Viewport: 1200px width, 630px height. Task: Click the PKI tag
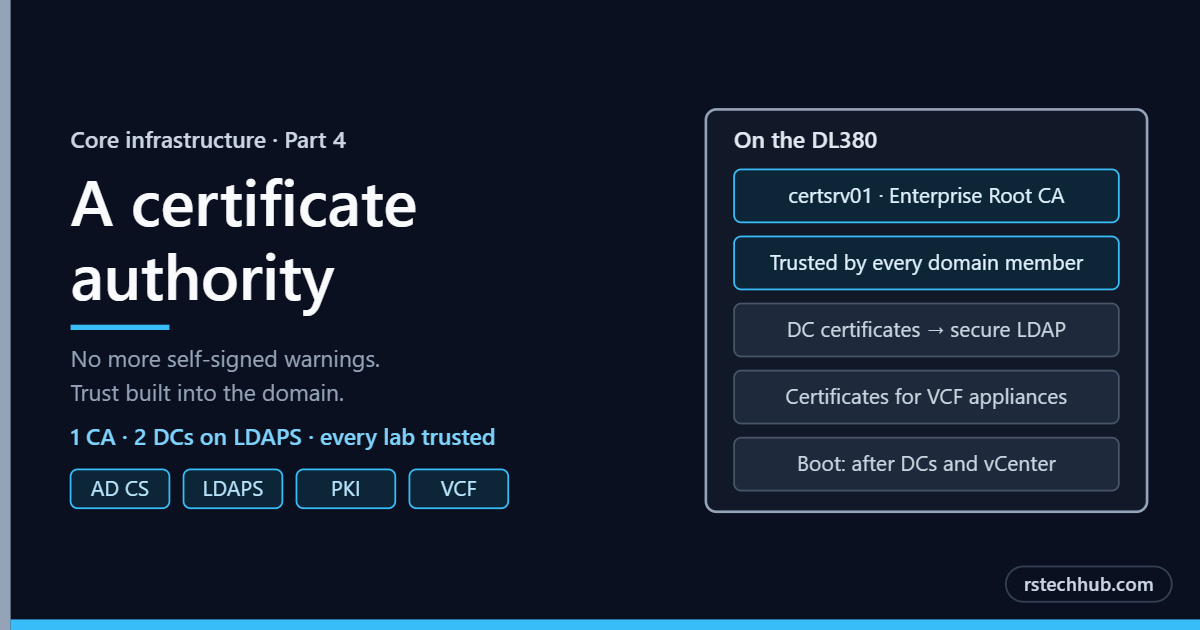click(x=346, y=489)
